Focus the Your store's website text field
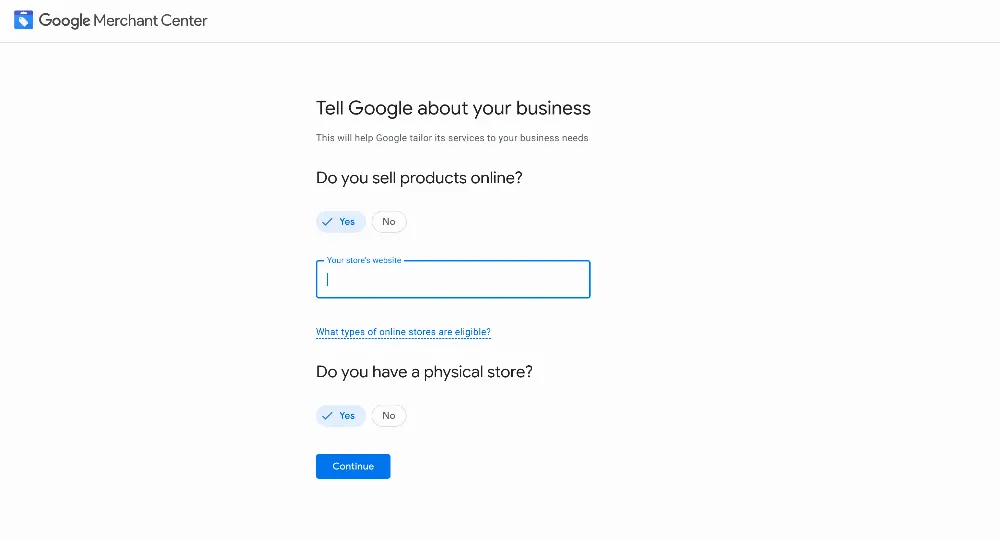Screen dimensions: 1000x541 click(x=453, y=279)
